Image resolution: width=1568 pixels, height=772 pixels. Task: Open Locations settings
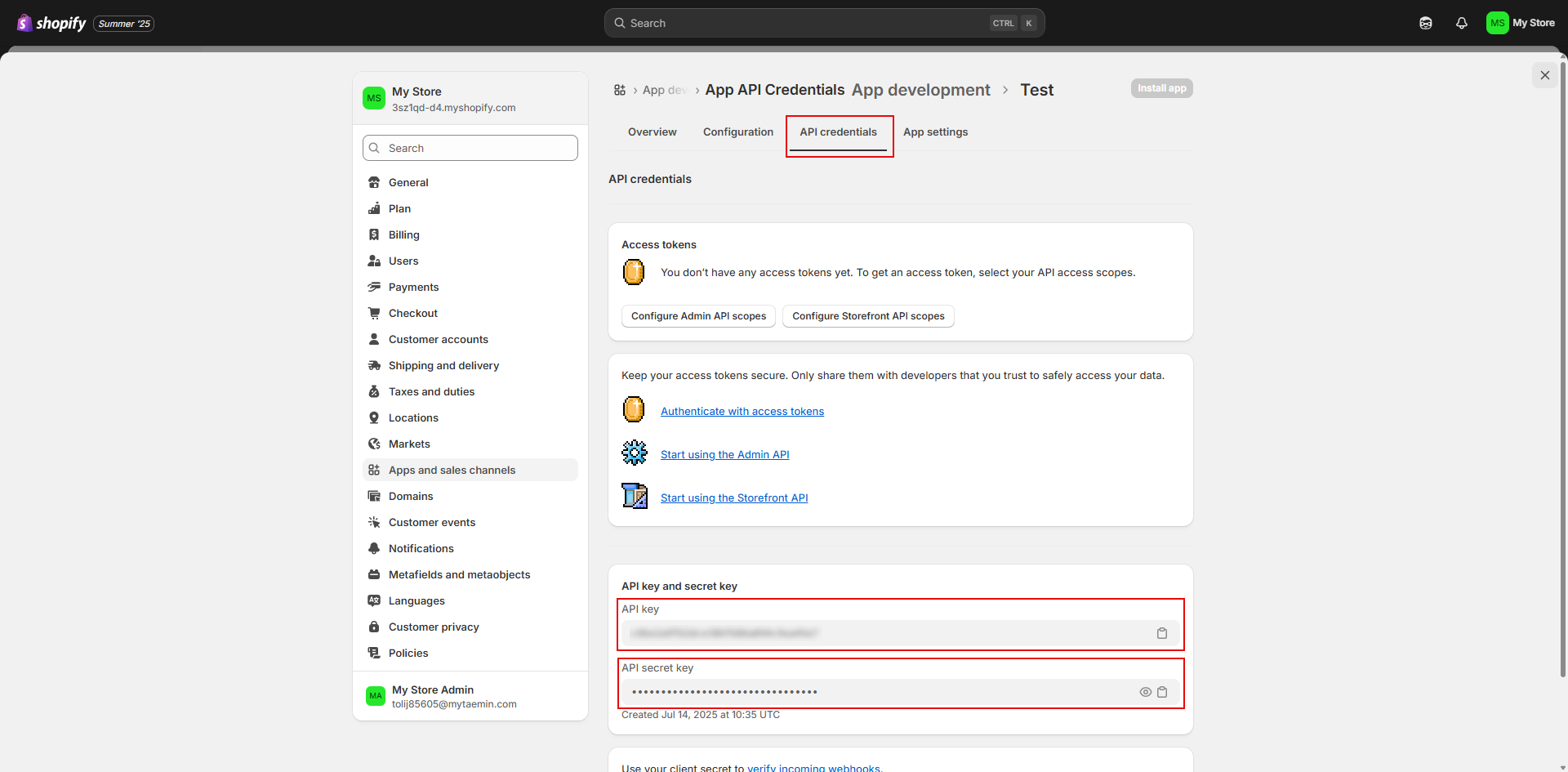tap(470, 417)
